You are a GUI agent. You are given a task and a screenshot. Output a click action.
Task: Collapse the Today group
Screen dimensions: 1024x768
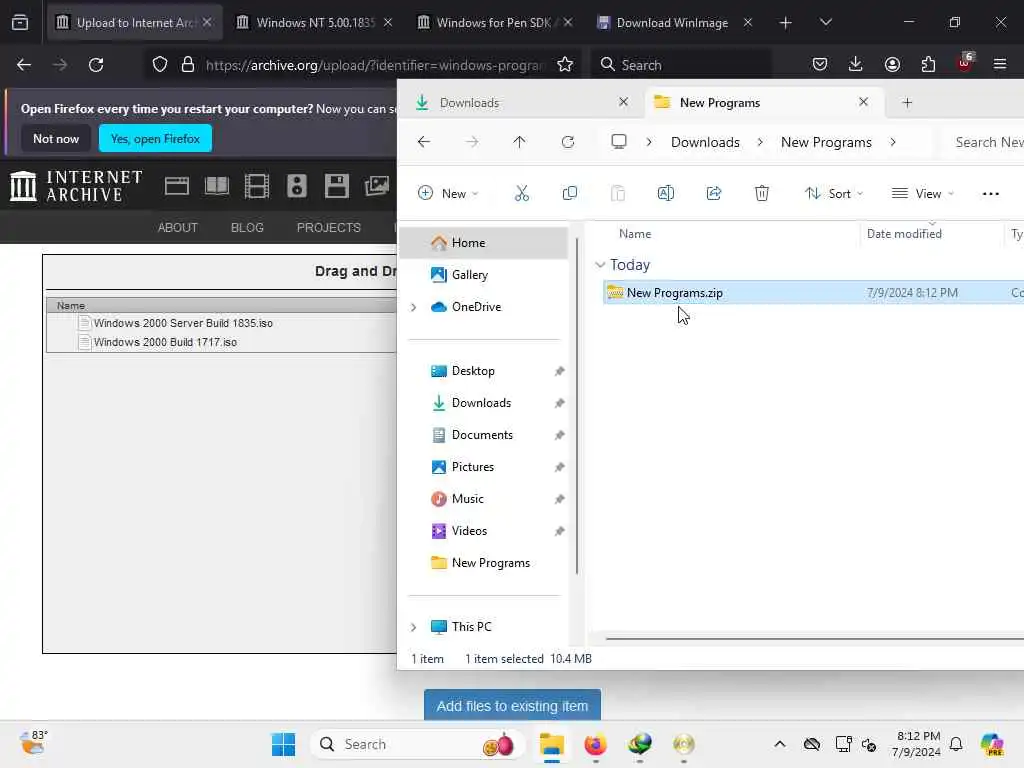click(x=600, y=264)
